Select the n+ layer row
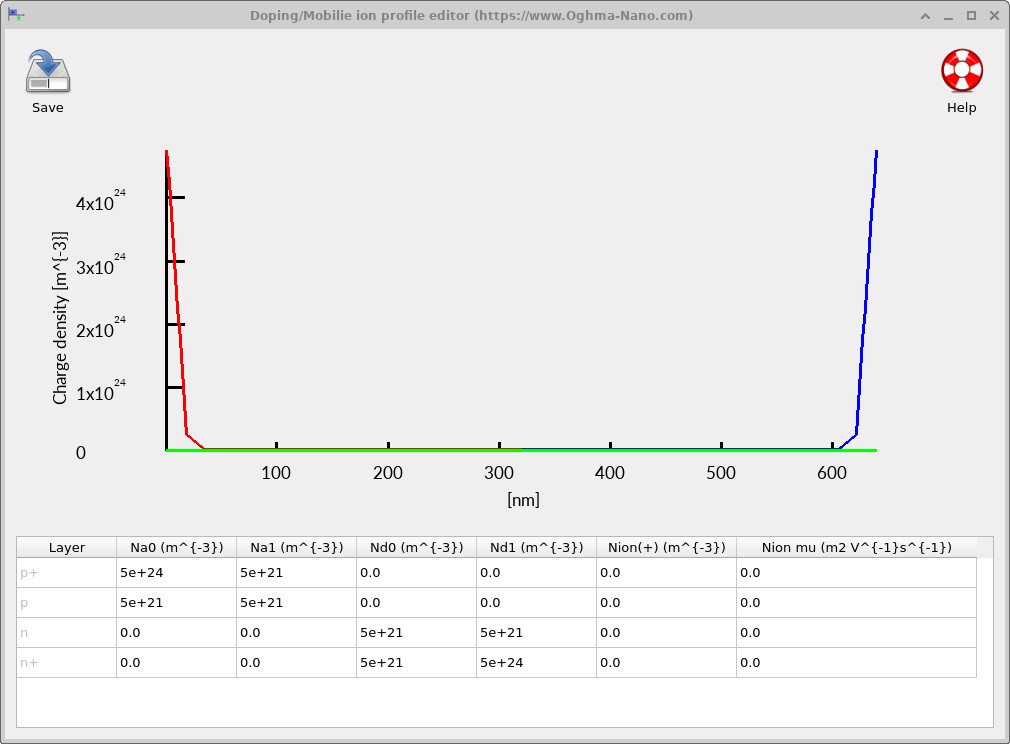This screenshot has height=744, width=1010. (65, 662)
